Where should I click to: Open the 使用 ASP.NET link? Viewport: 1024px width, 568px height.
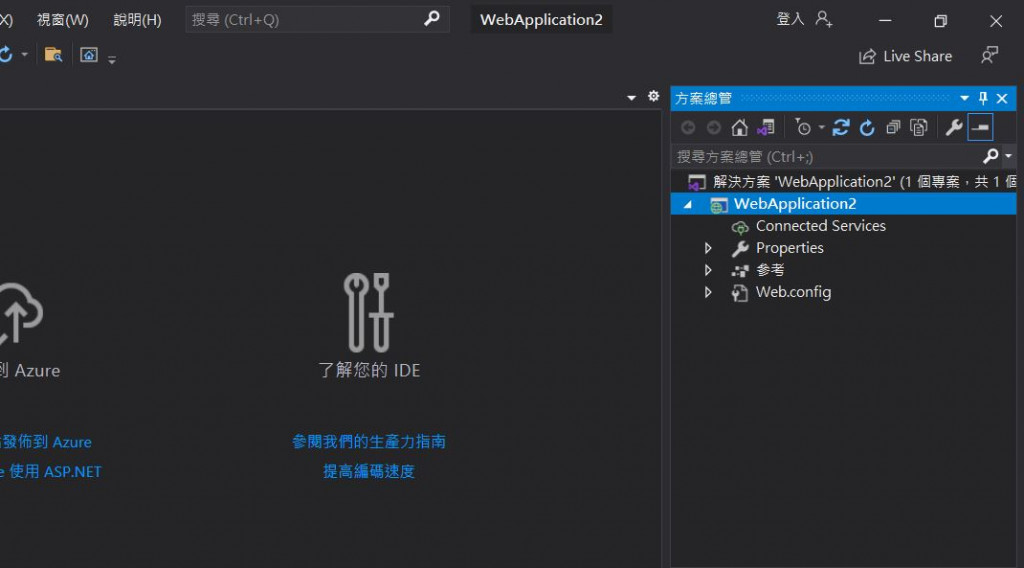coord(51,471)
